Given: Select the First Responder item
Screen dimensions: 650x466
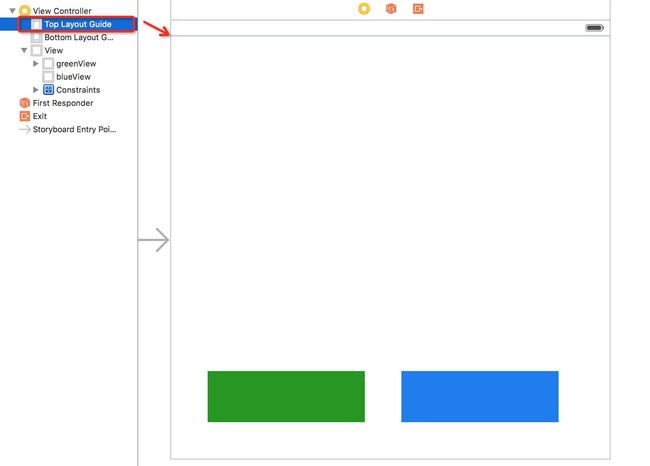Looking at the screenshot, I should 63,103.
